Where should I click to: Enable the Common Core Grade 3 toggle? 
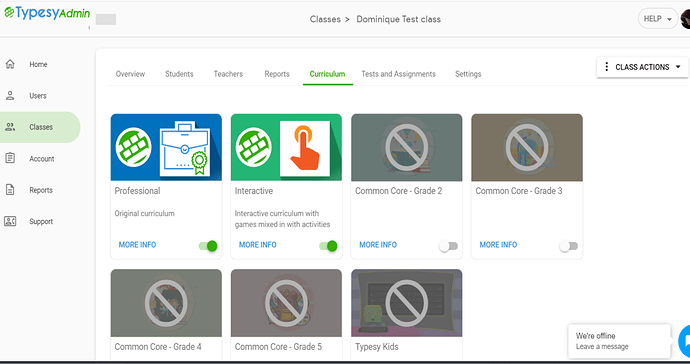569,246
